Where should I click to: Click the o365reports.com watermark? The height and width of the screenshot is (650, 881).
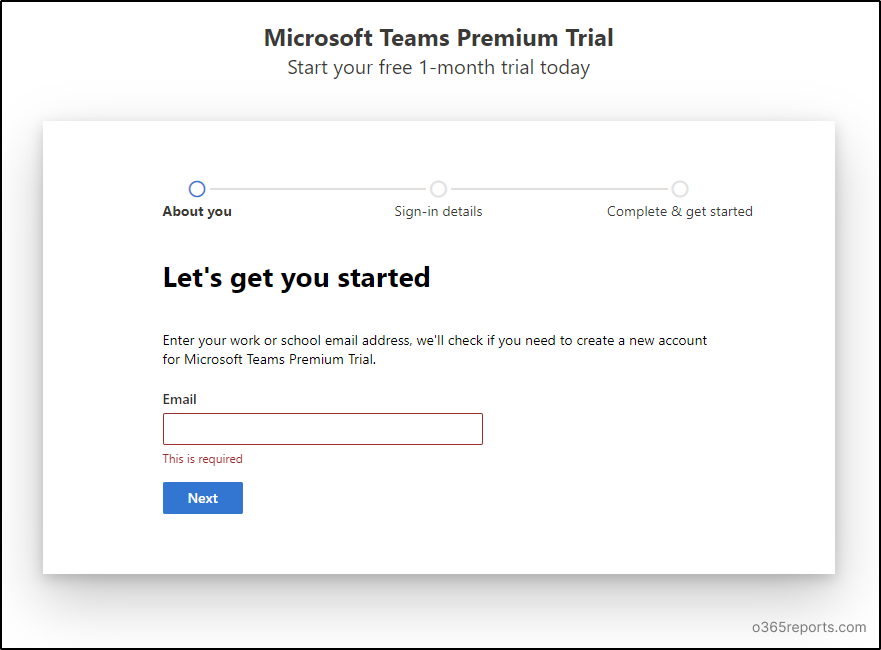(809, 627)
